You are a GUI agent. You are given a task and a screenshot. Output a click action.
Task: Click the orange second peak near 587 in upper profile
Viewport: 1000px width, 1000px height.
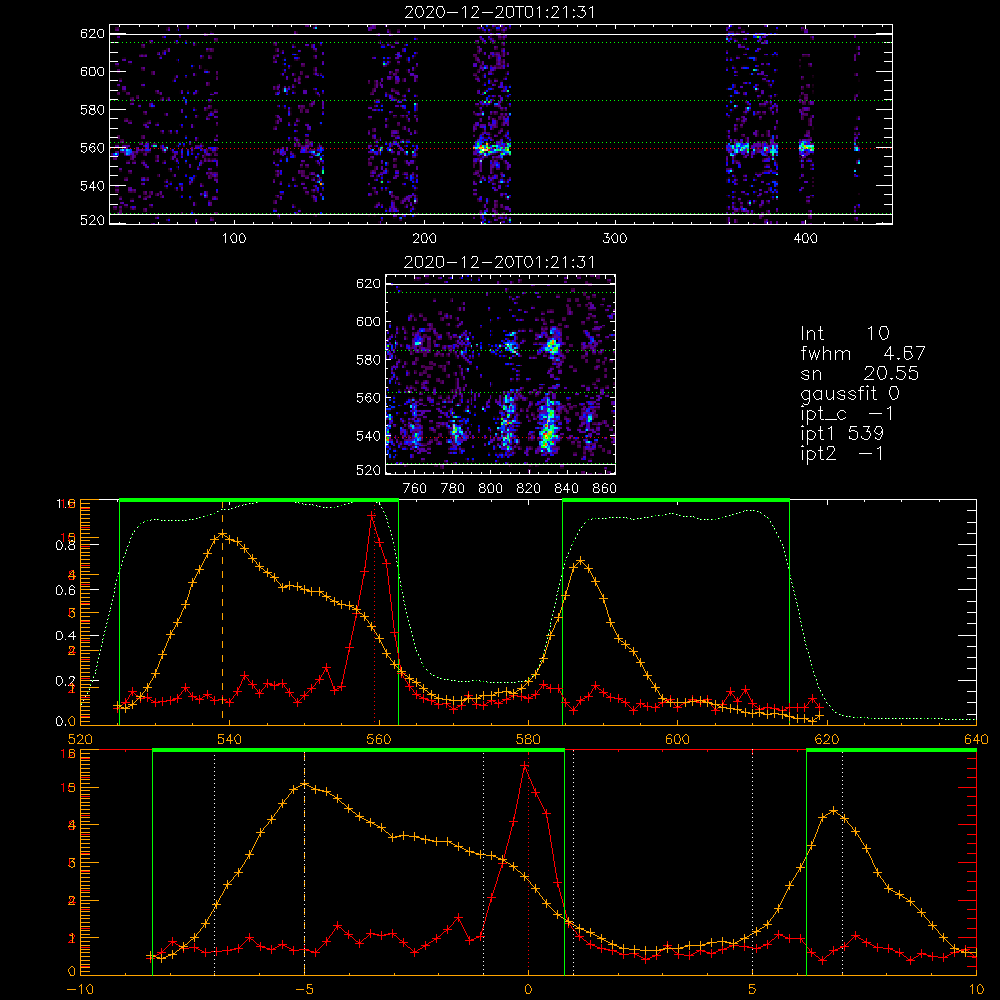[x=580, y=561]
